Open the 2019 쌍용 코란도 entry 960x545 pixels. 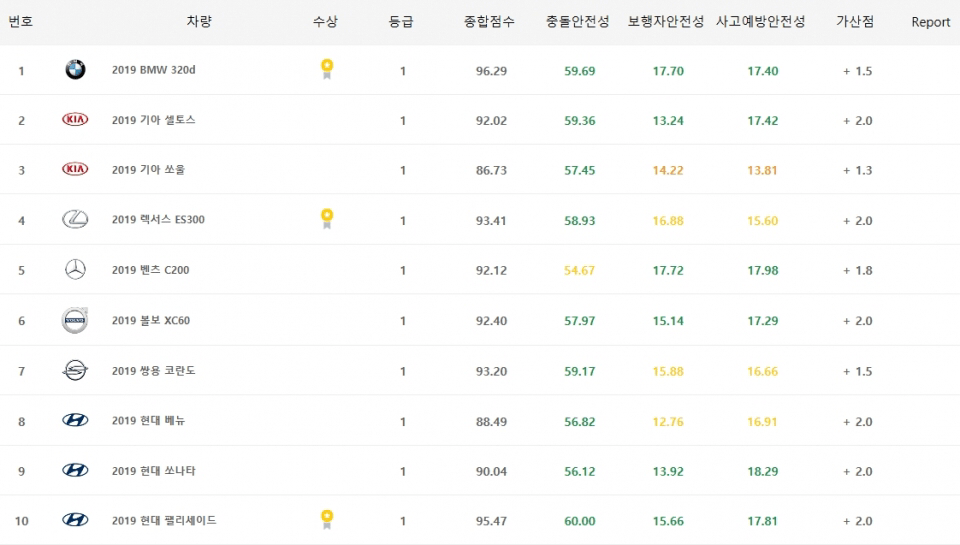(154, 370)
